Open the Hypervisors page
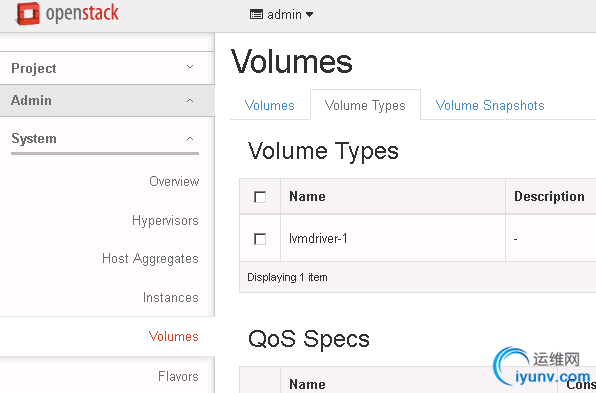Viewport: 596px width, 393px height. click(x=165, y=220)
